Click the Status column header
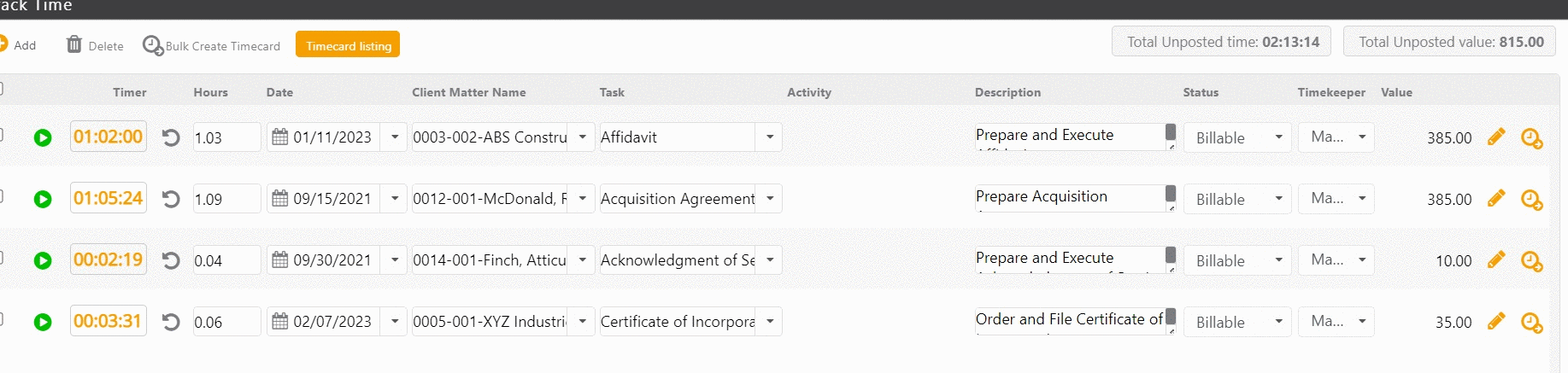 [1201, 92]
